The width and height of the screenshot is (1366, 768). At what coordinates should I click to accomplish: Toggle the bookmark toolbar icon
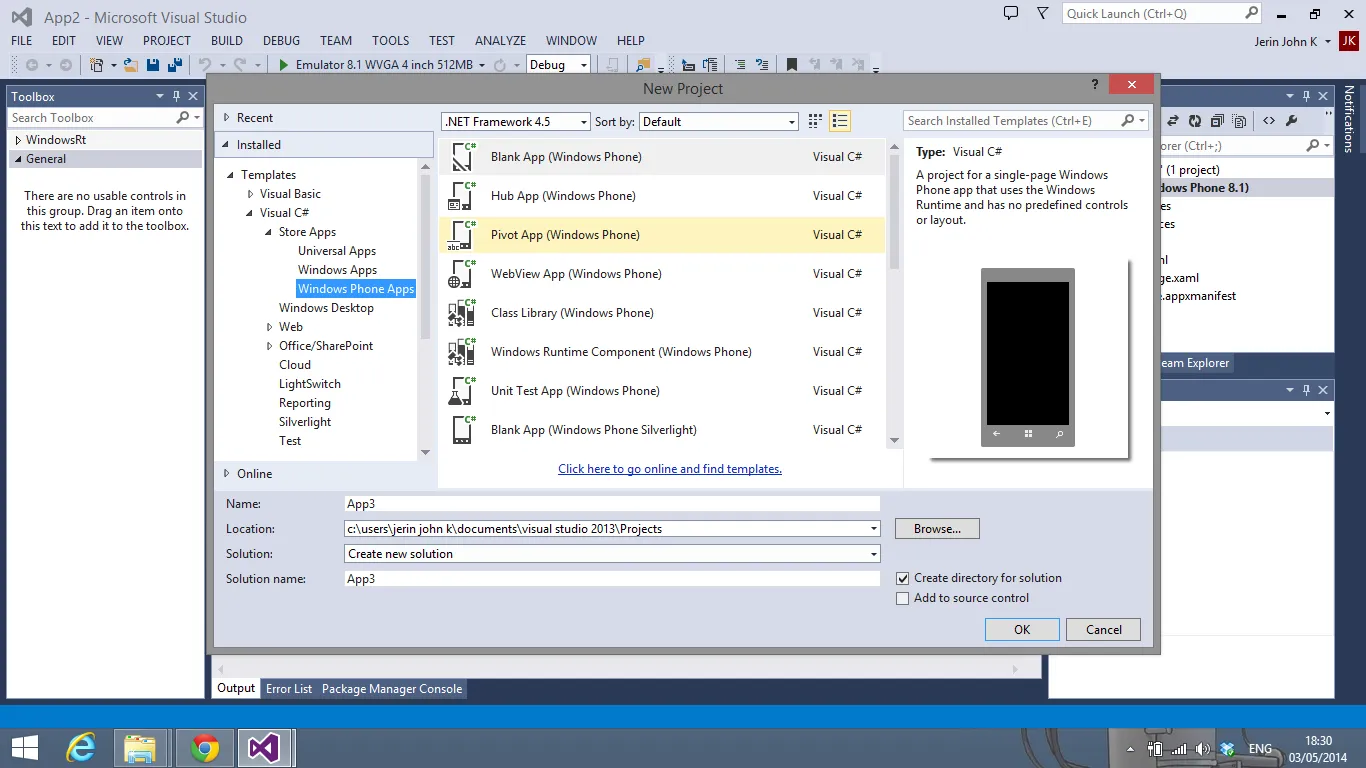[792, 65]
